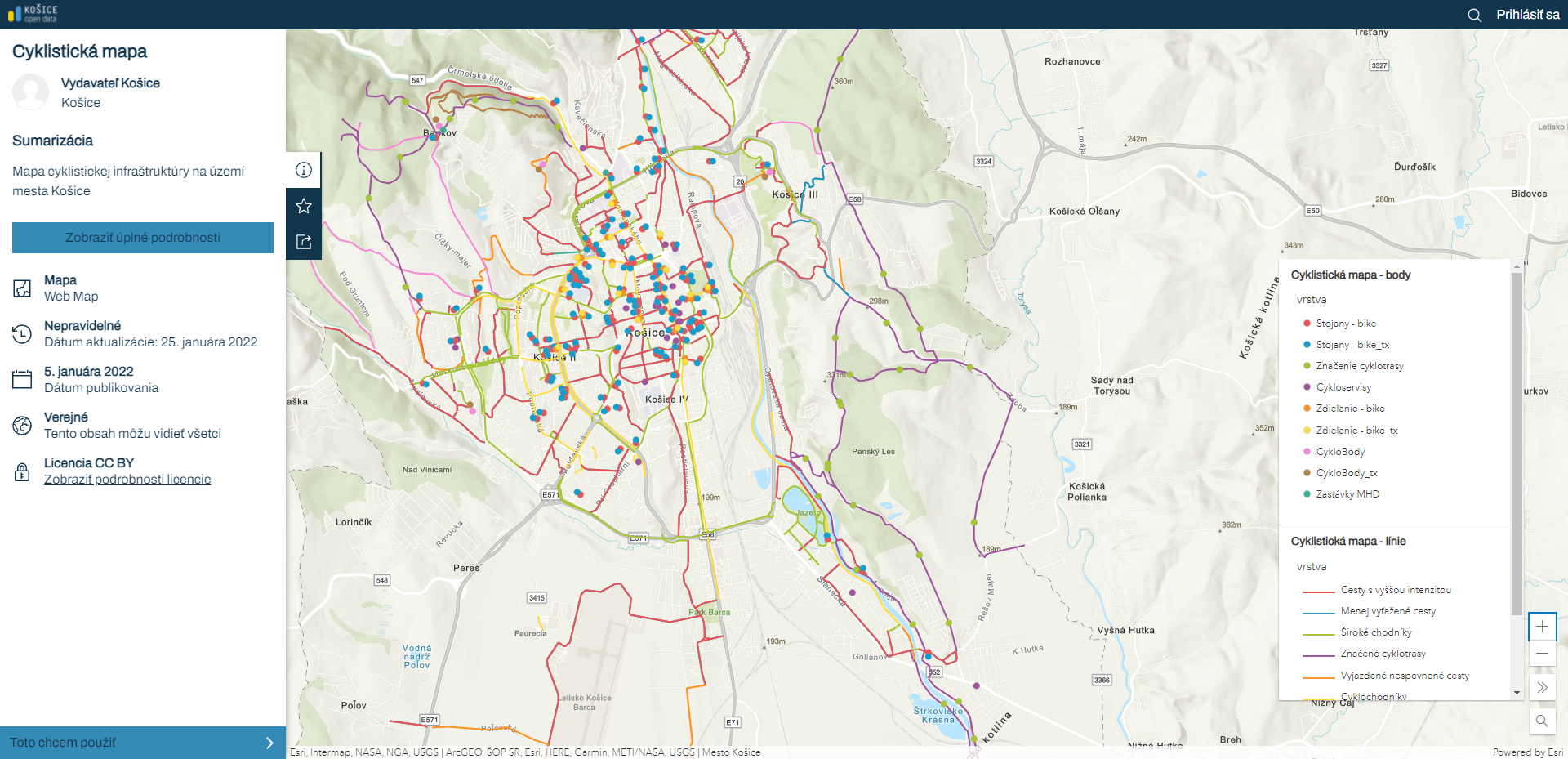Open the Zobraziť podrobnosti licencie link
This screenshot has width=1568, height=759.
pyautogui.click(x=127, y=479)
